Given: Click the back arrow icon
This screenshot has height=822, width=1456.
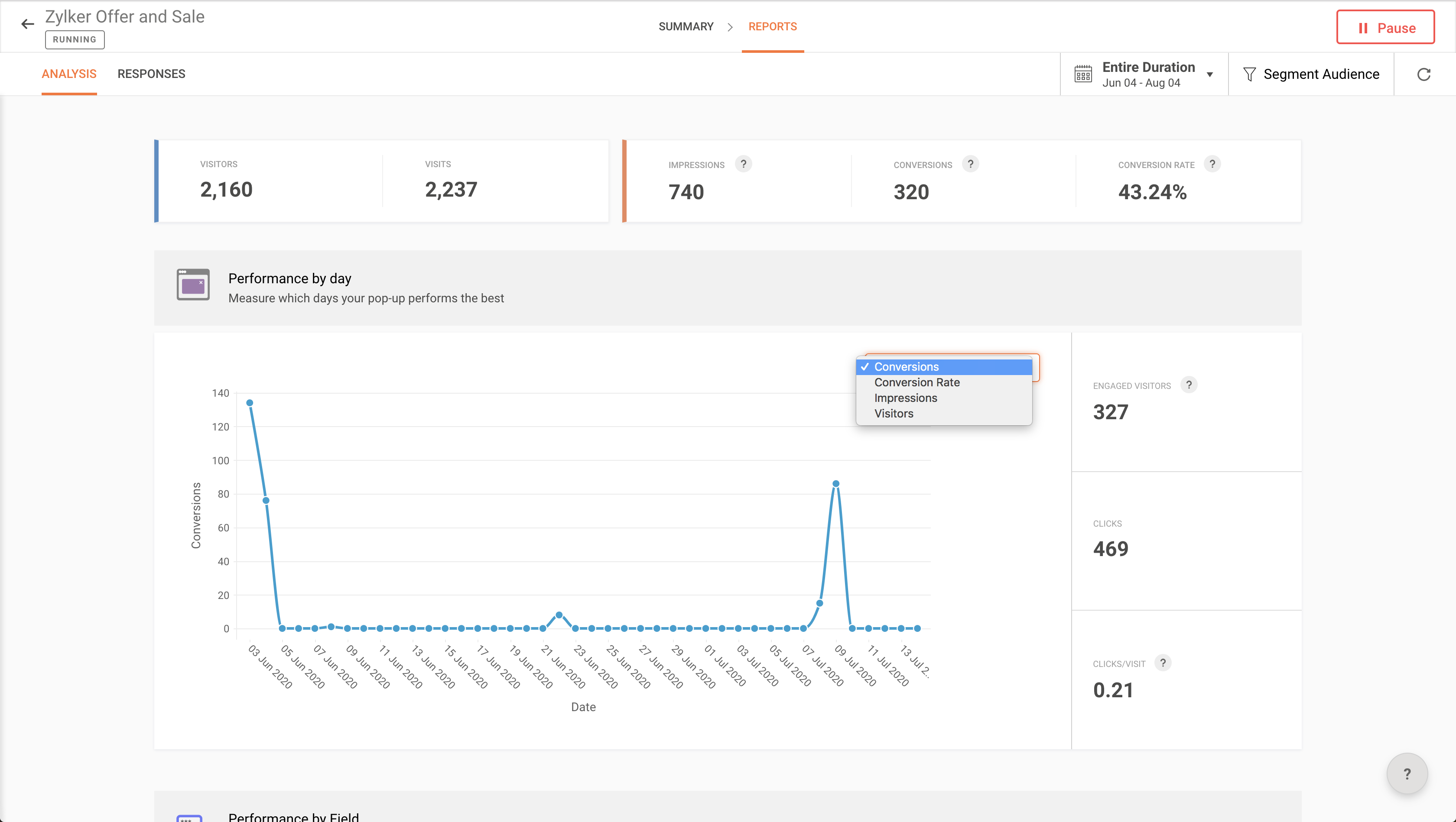Looking at the screenshot, I should [27, 24].
